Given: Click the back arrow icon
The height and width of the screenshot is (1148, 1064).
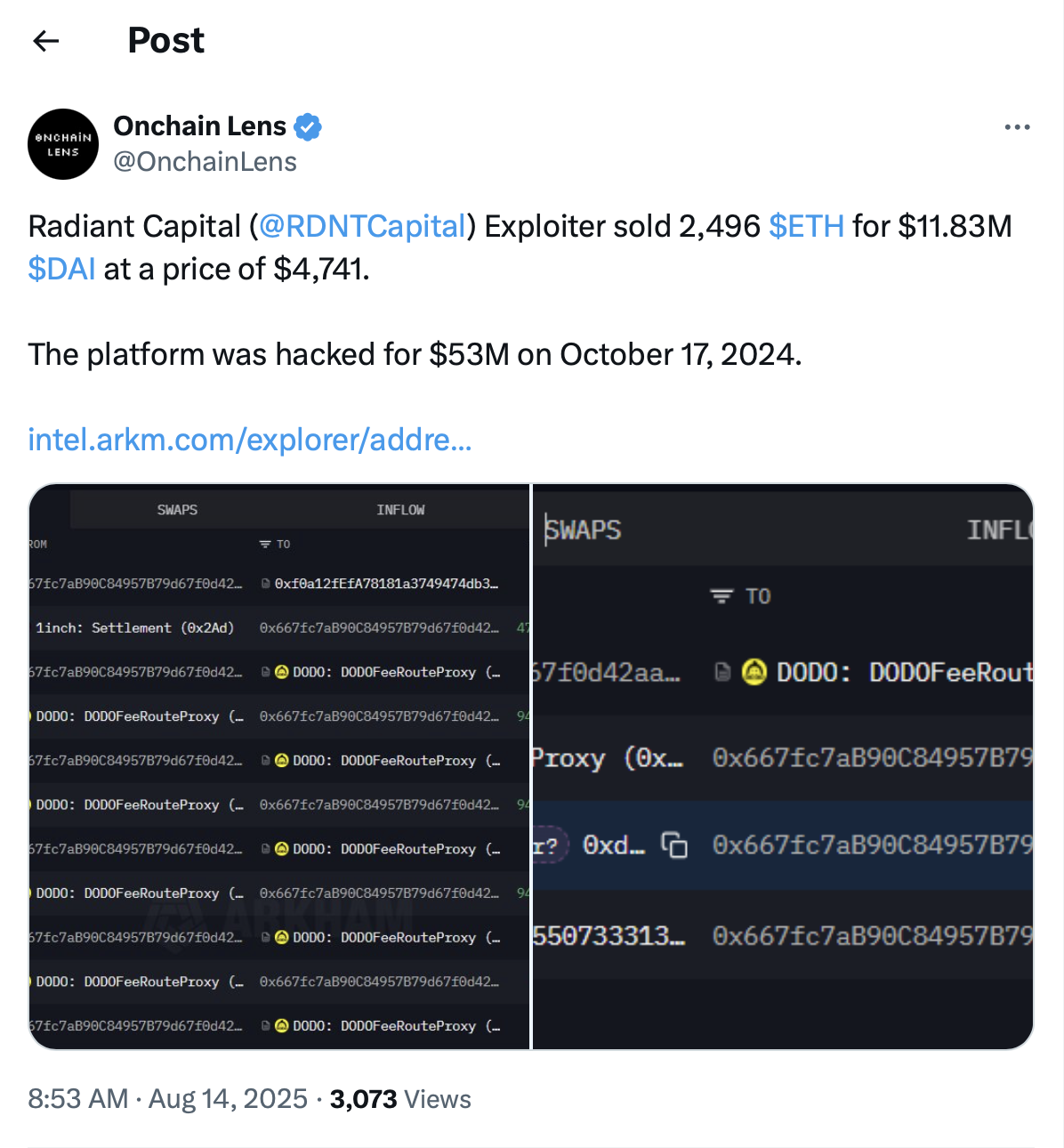Looking at the screenshot, I should 45,41.
